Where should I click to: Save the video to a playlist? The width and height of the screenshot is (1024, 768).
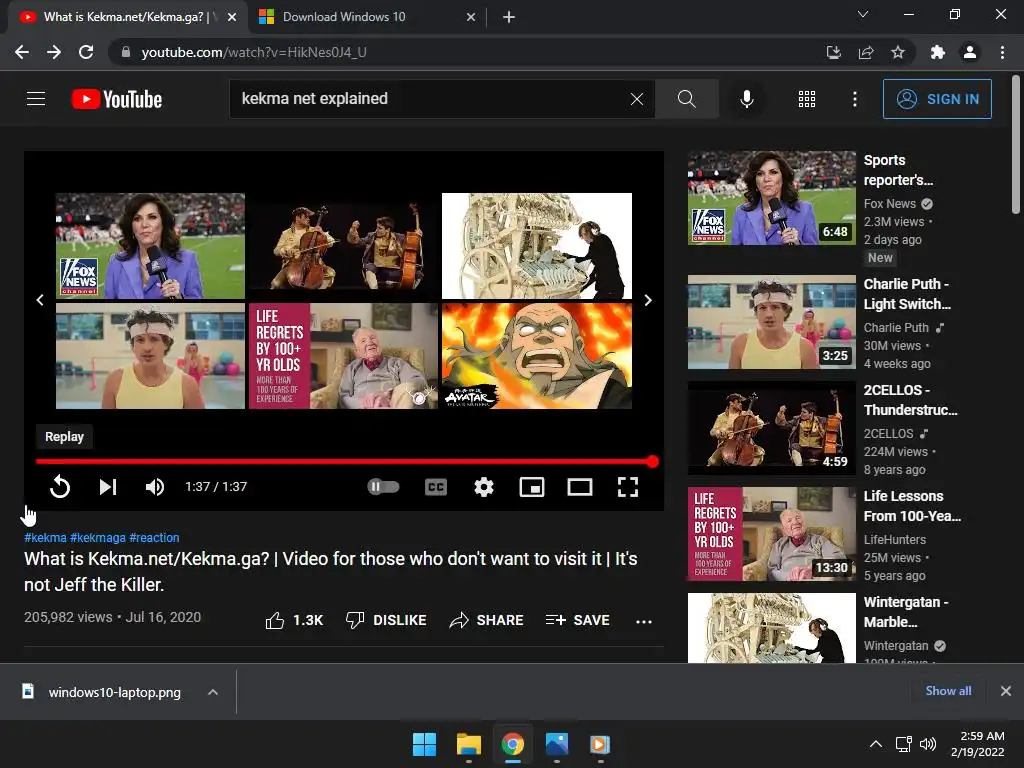[577, 620]
